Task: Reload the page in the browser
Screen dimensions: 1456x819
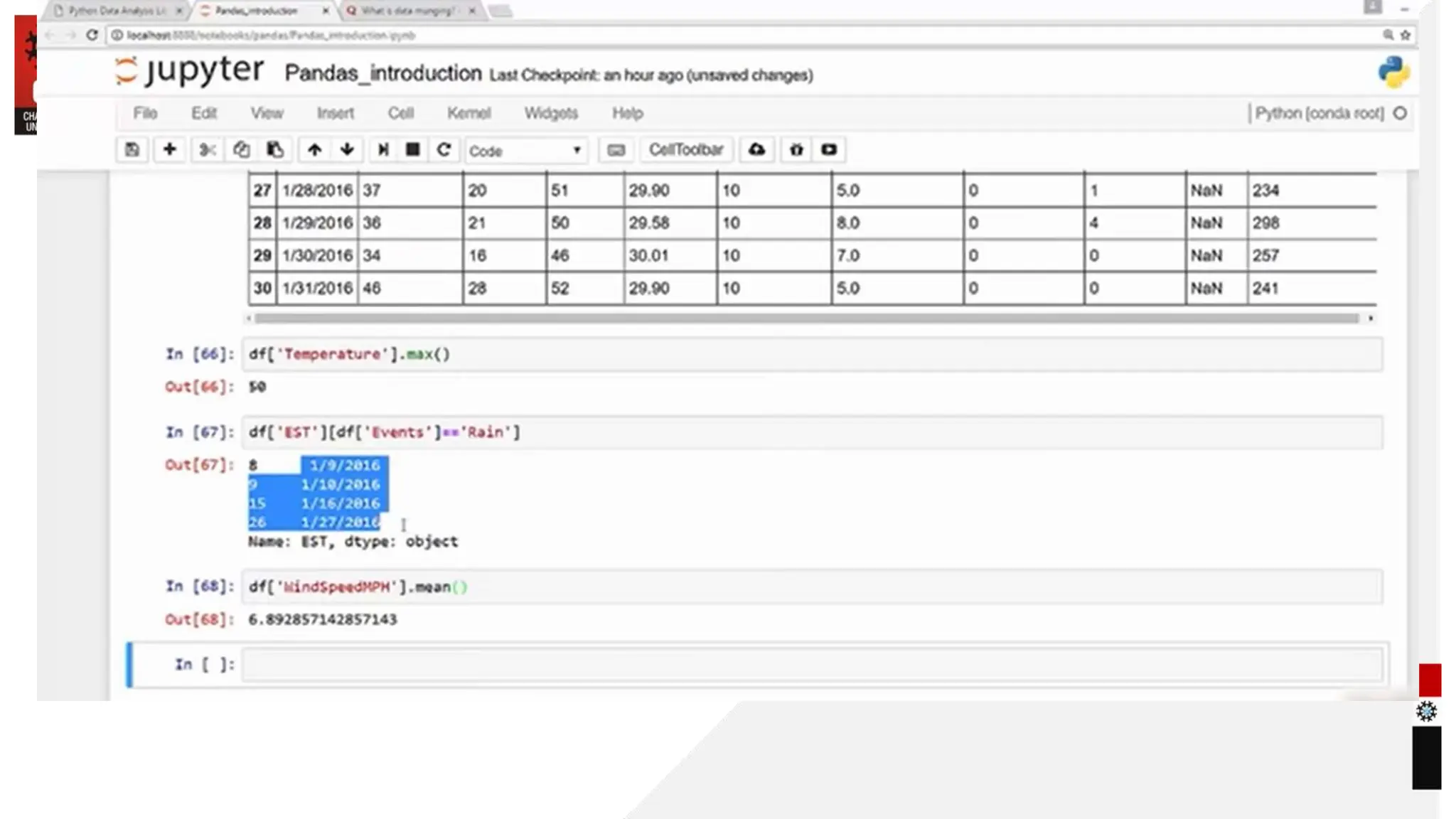Action: pos(92,35)
